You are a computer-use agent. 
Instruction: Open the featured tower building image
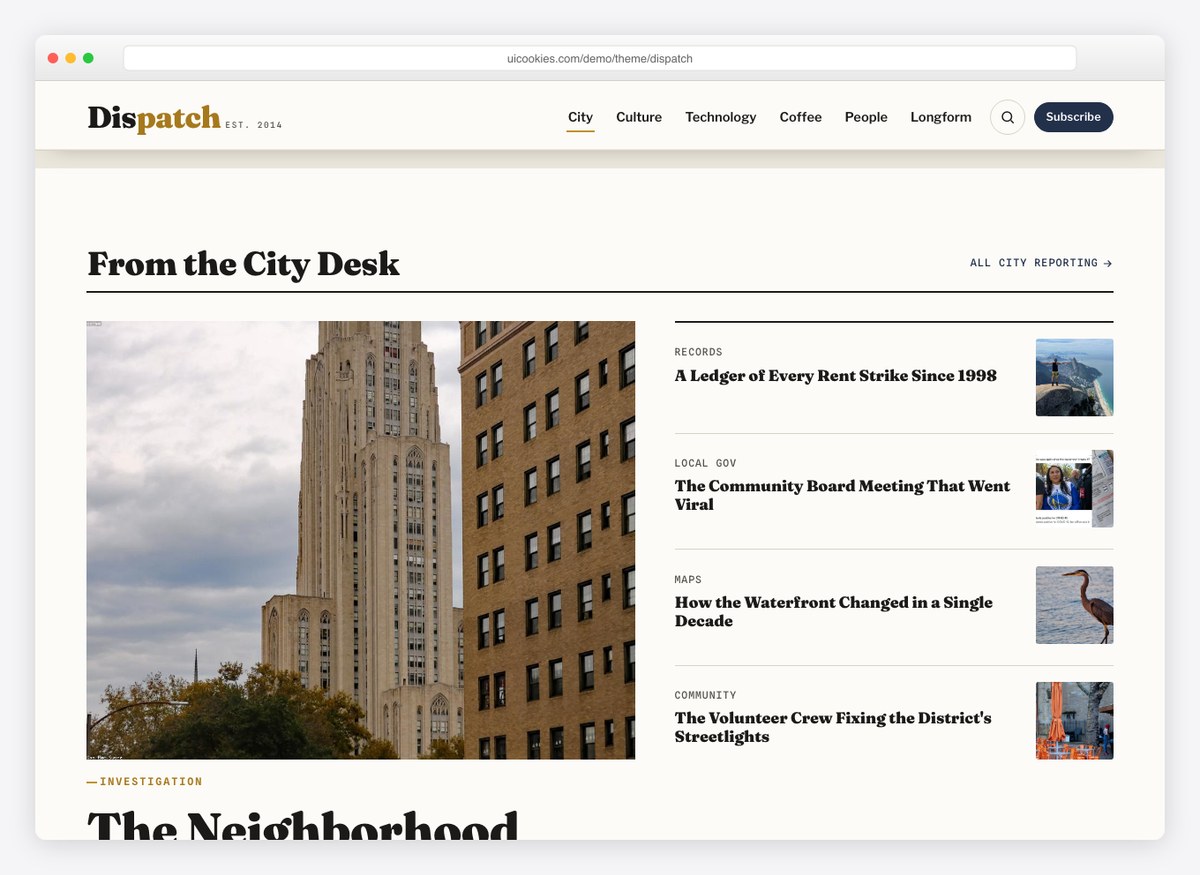(361, 540)
